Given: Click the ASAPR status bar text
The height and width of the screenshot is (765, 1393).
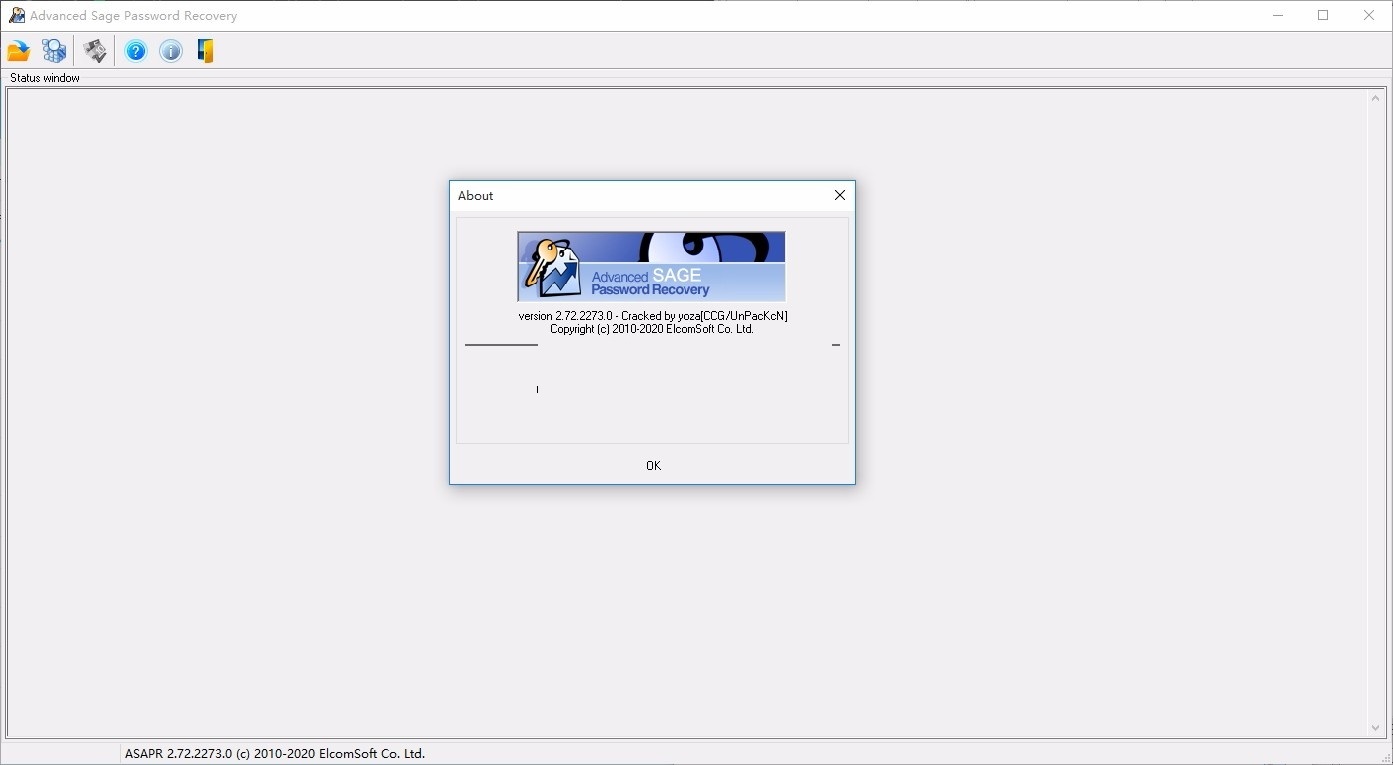Looking at the screenshot, I should (275, 753).
